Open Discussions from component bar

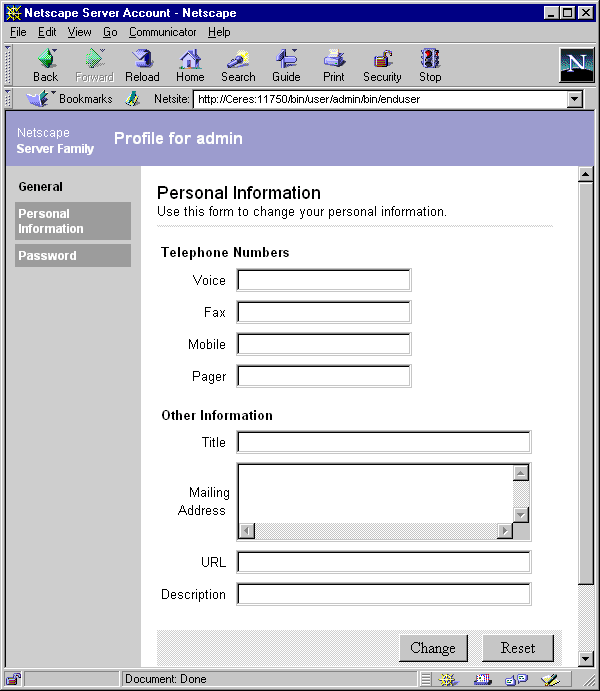tap(516, 679)
